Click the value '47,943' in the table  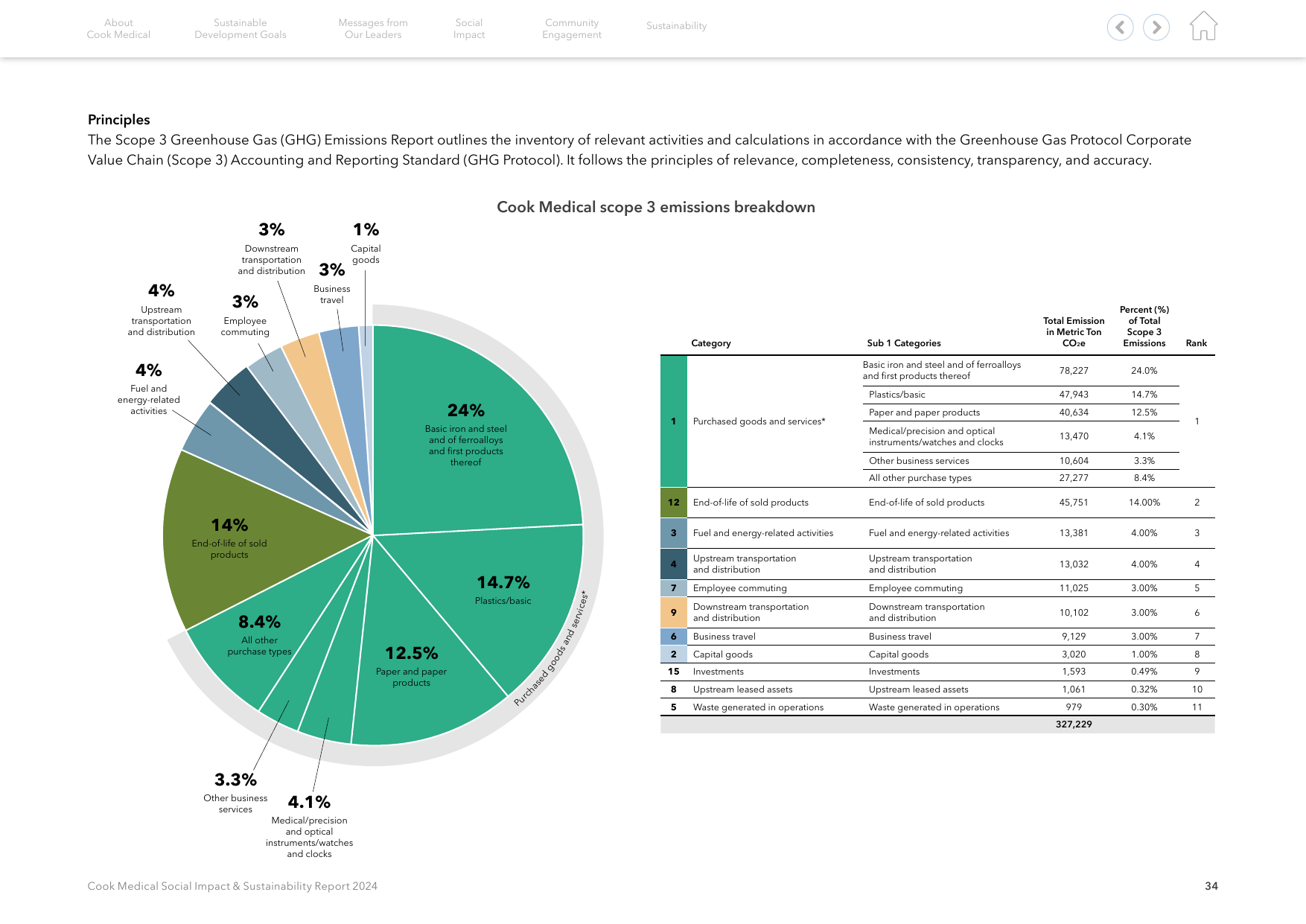pyautogui.click(x=1074, y=395)
